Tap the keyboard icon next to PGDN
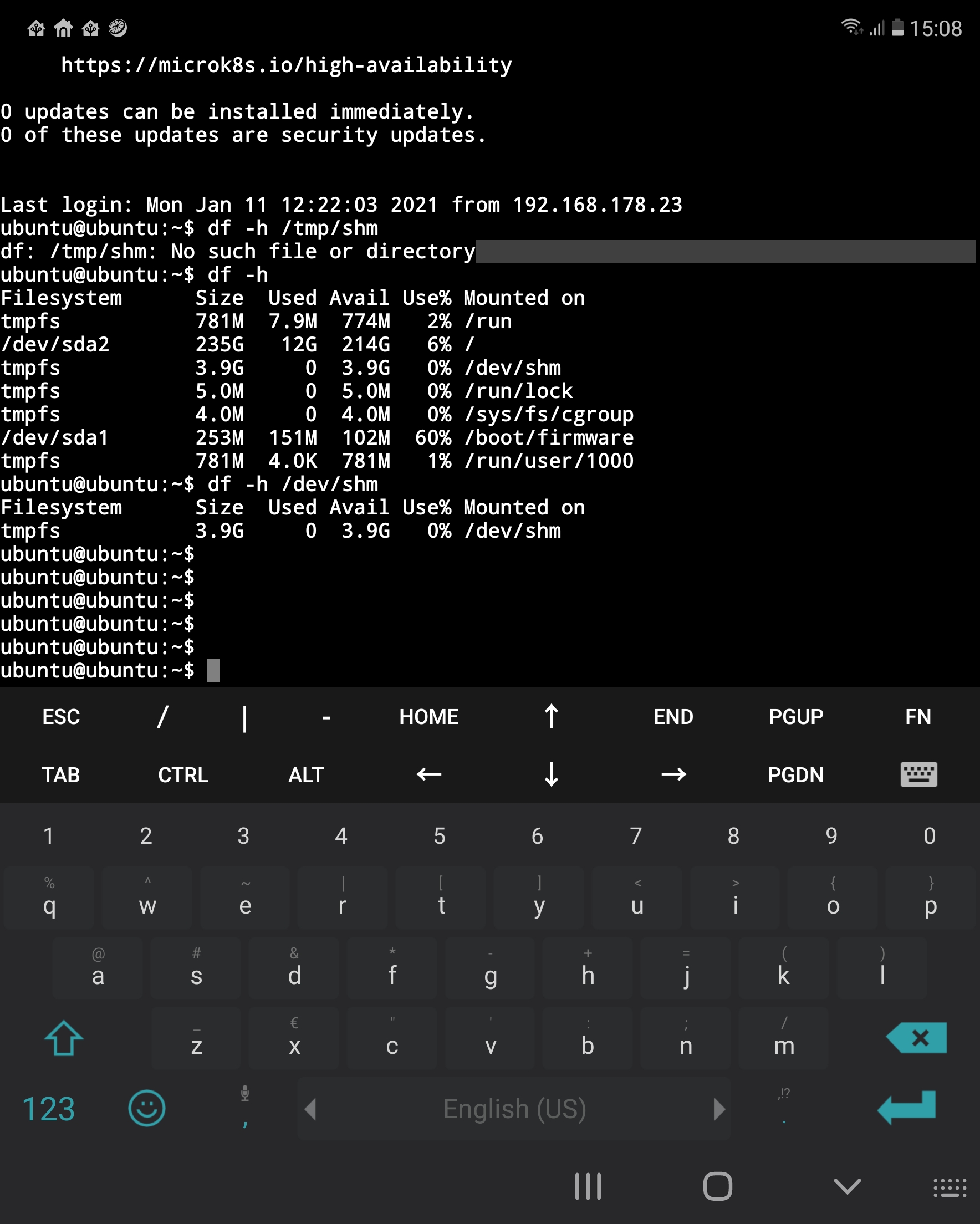The image size is (980, 1224). coord(918,774)
